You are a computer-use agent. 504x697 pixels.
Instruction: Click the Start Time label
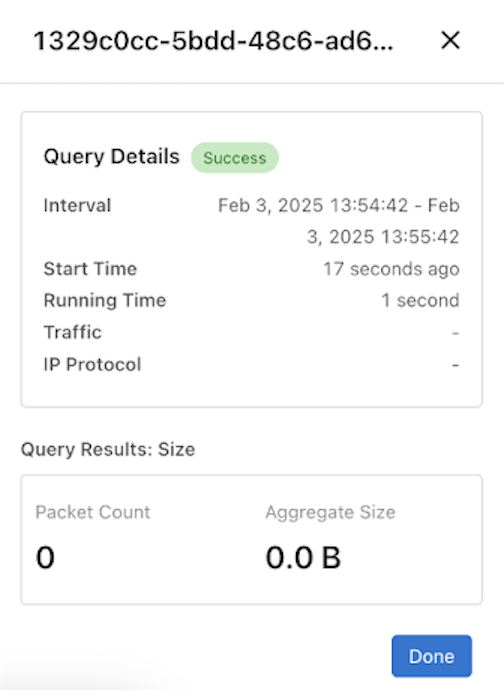click(x=90, y=269)
